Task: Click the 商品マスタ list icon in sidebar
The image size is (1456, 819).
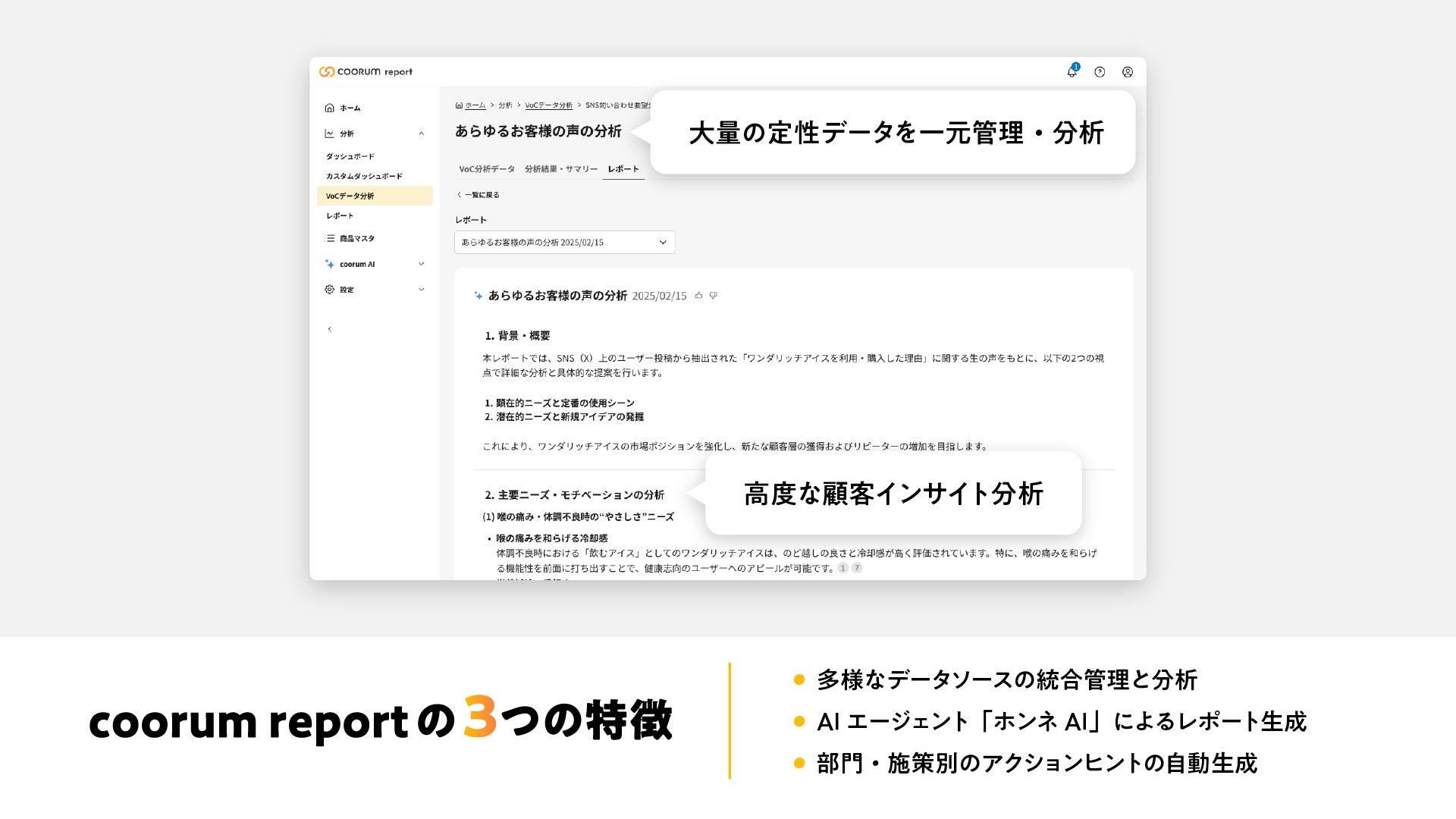Action: (x=330, y=238)
